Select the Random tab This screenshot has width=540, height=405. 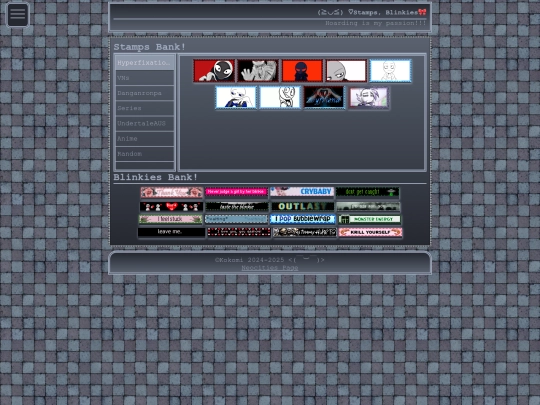tap(145, 154)
